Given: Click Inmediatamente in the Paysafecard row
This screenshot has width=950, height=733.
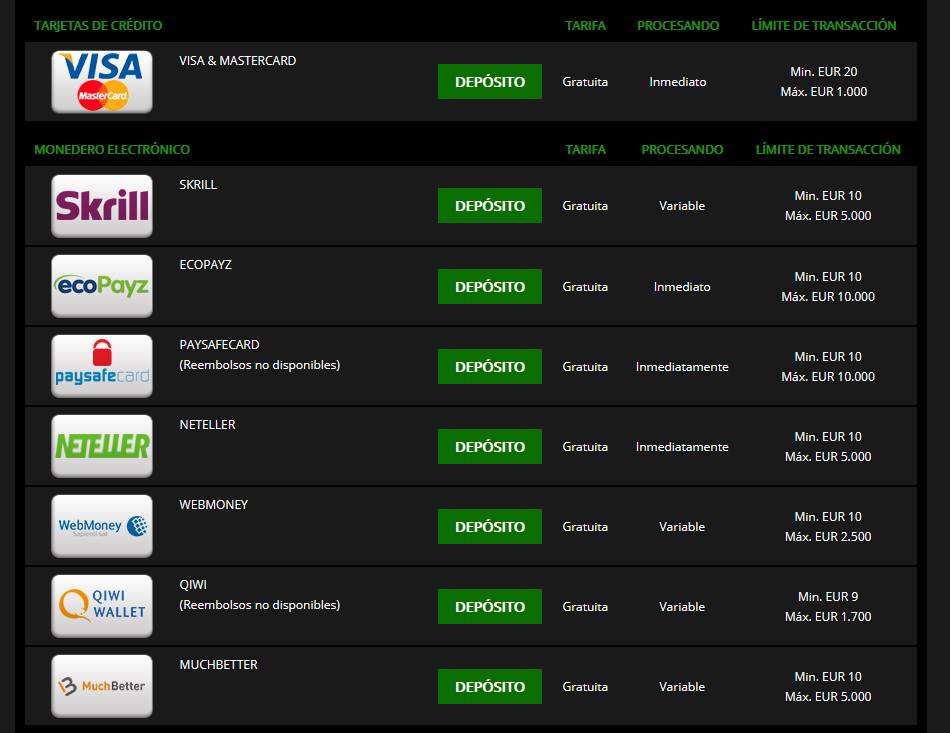Looking at the screenshot, I should pyautogui.click(x=682, y=366).
